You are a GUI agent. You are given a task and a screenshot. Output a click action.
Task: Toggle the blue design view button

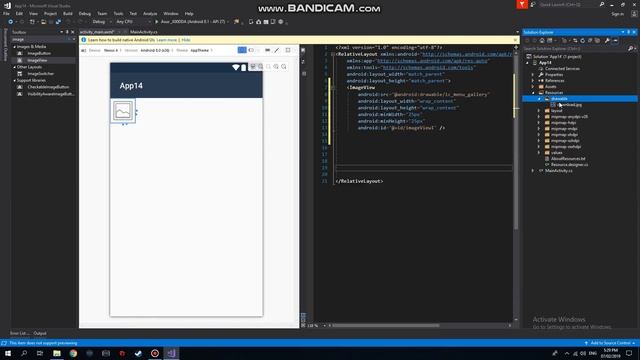tap(242, 50)
